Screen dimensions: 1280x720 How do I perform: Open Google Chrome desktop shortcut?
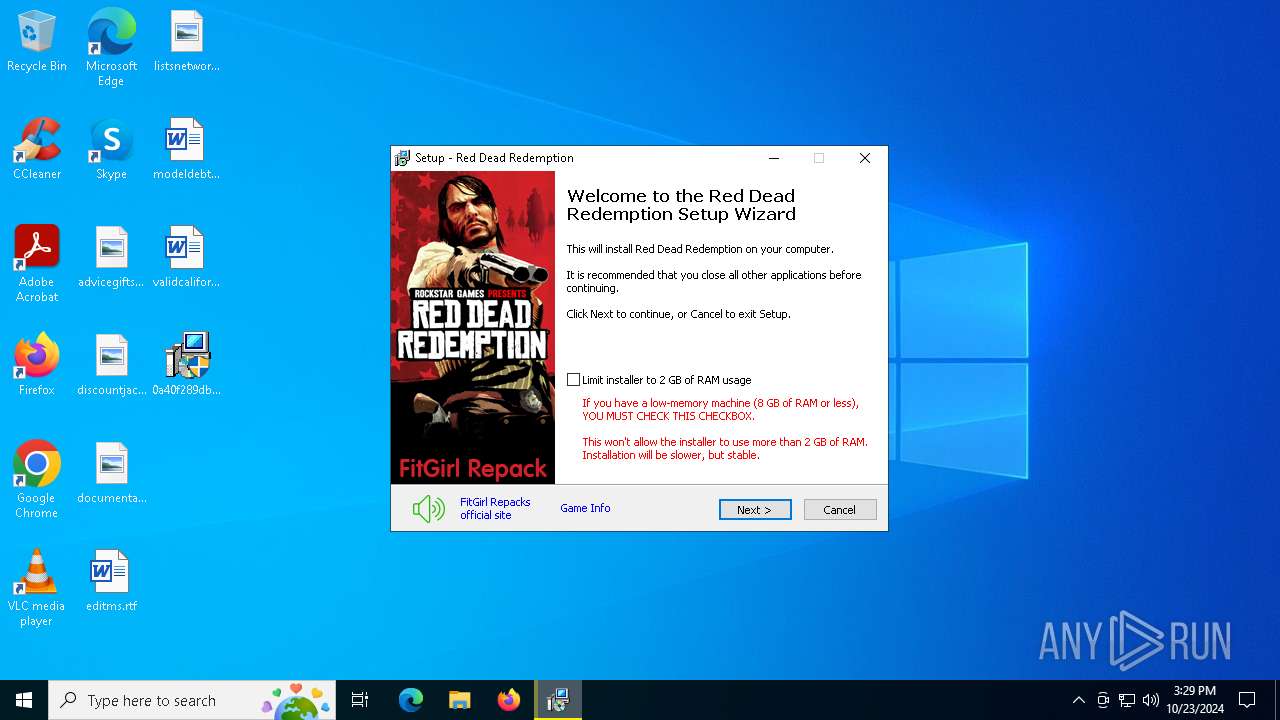pyautogui.click(x=37, y=480)
